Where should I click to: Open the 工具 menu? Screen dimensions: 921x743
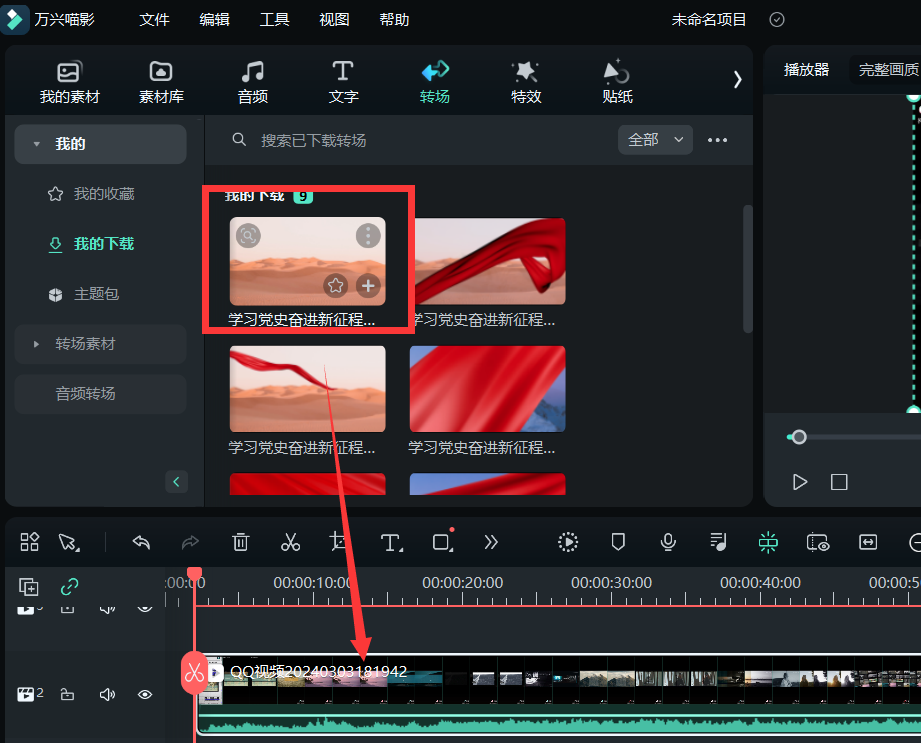pyautogui.click(x=274, y=19)
